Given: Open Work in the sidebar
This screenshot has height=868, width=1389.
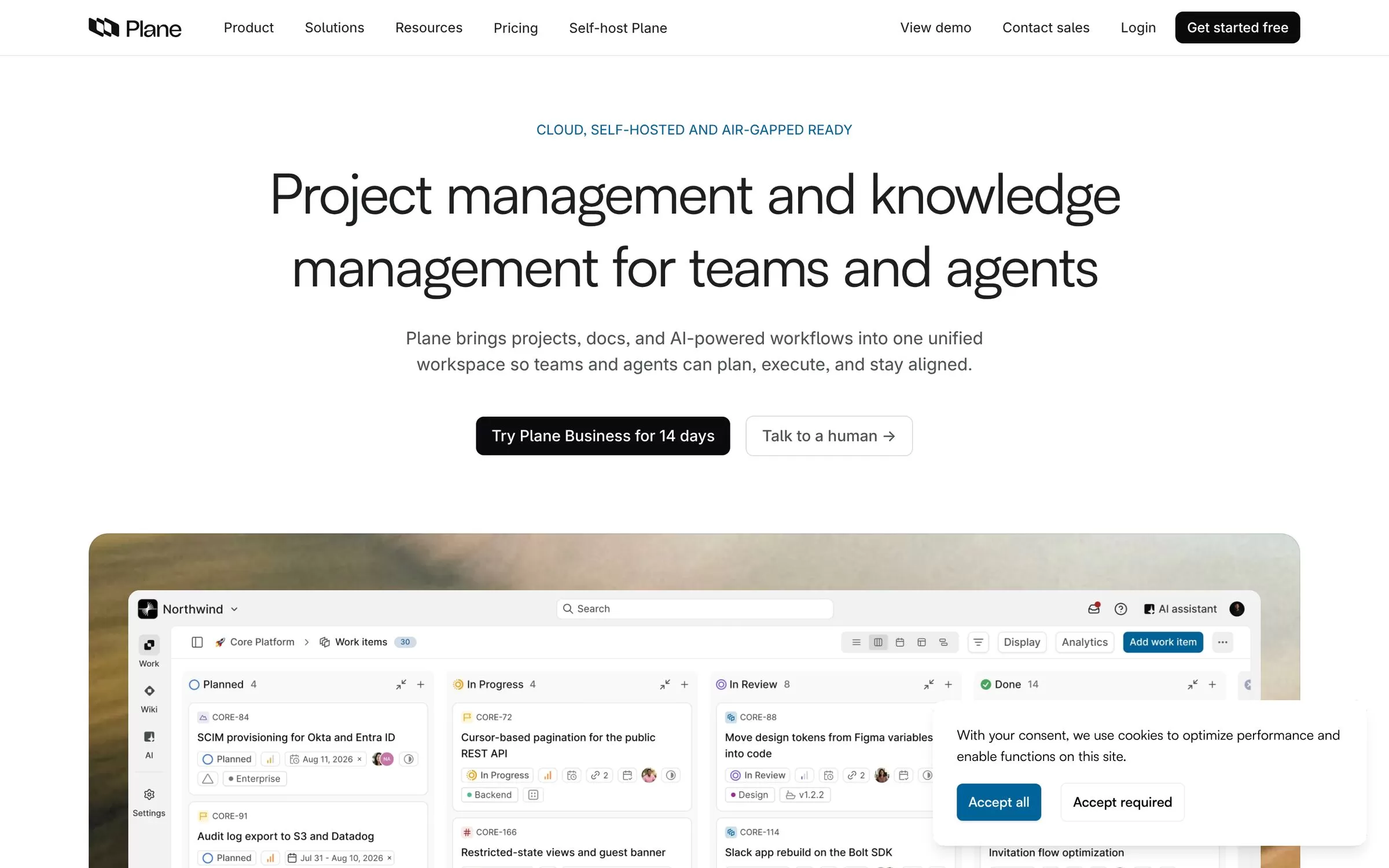Looking at the screenshot, I should click(x=149, y=652).
